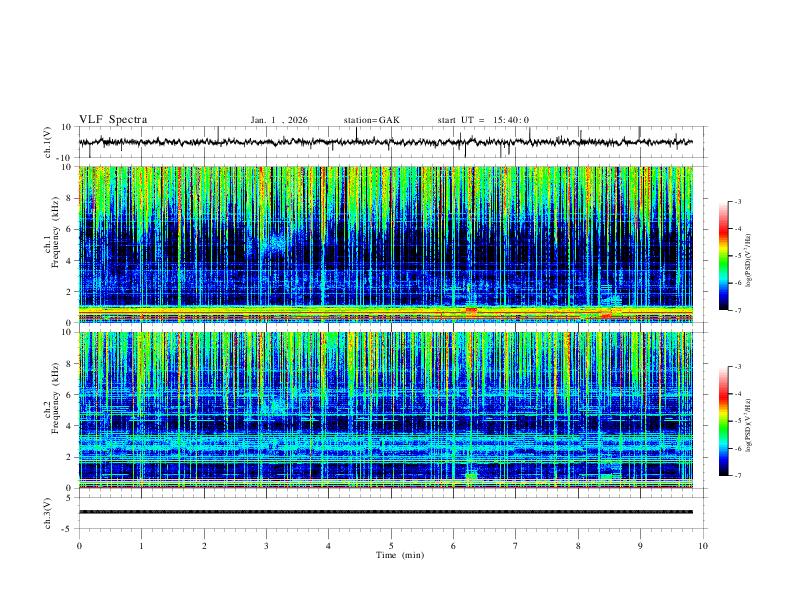792x612 pixels.
Task: Click the ch.1 Frequency (kHz) axis label
Action: pyautogui.click(x=53, y=232)
